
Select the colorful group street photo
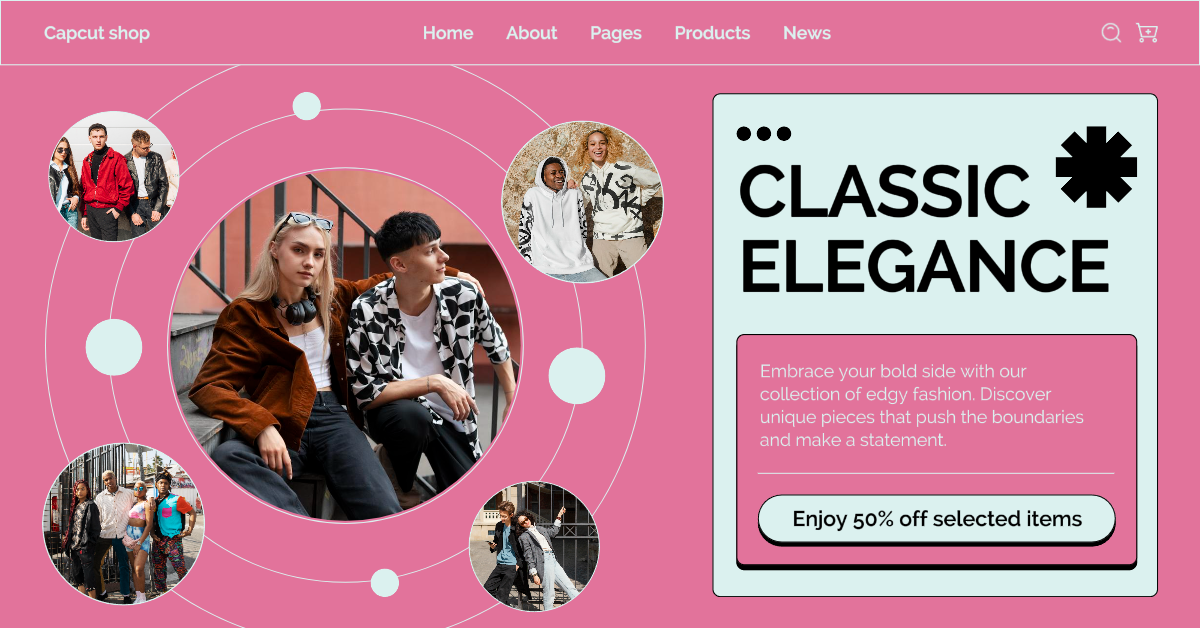pyautogui.click(x=124, y=524)
